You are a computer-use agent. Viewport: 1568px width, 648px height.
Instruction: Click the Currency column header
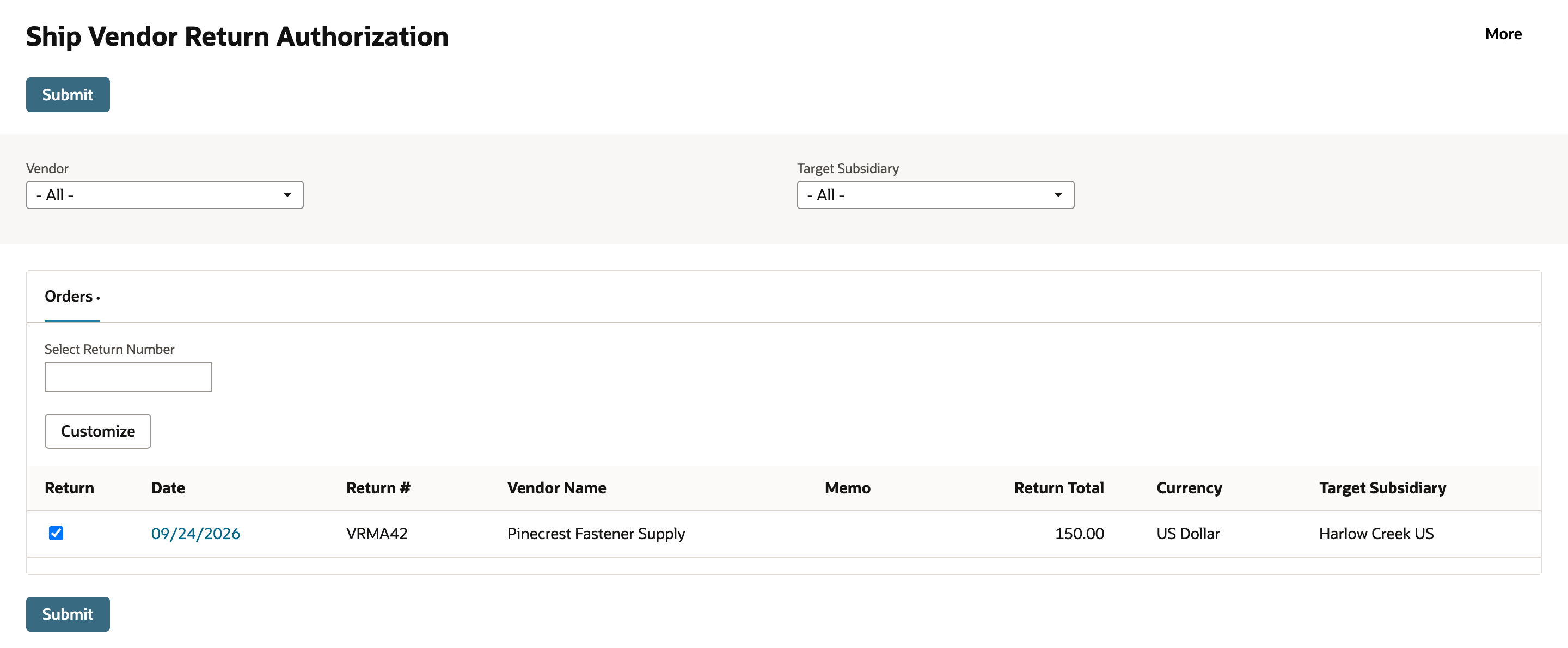1189,488
